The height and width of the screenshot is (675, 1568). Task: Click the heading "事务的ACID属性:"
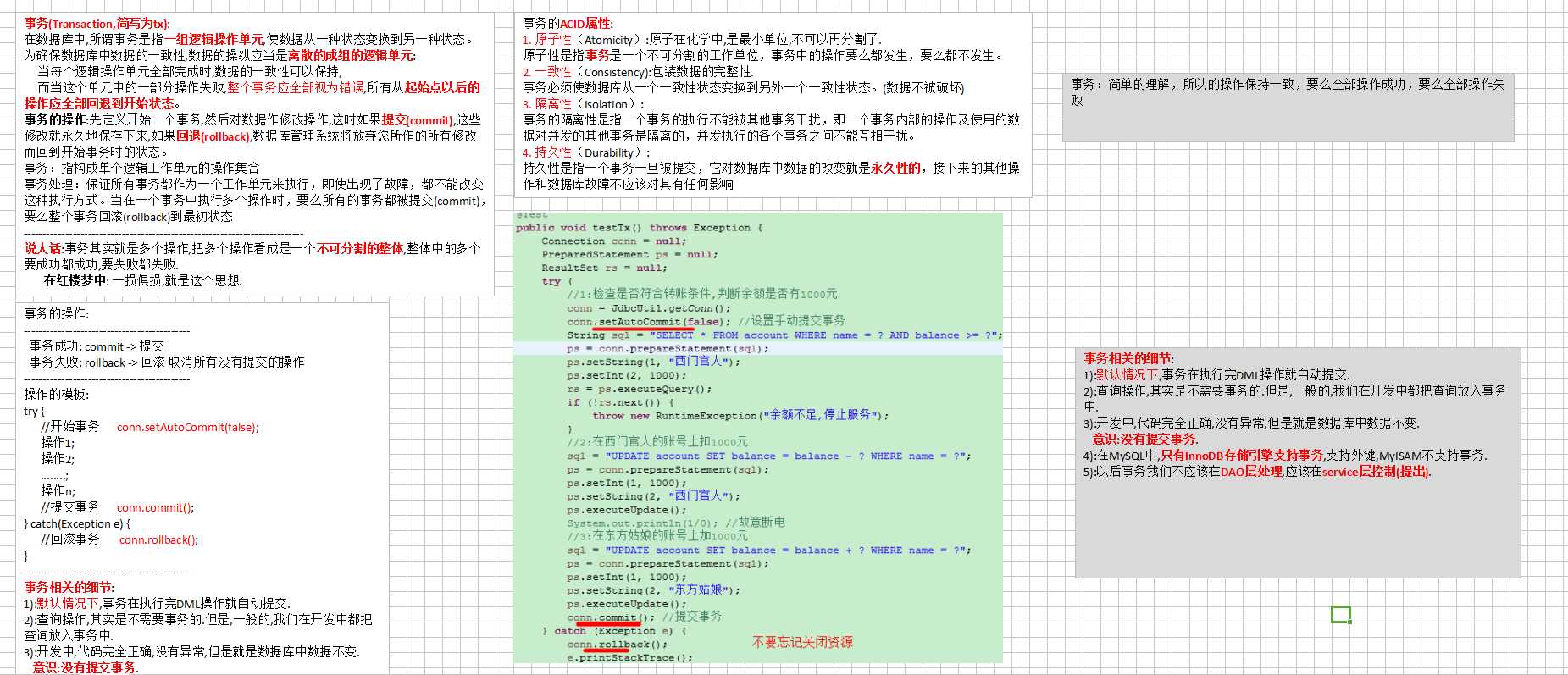click(568, 24)
